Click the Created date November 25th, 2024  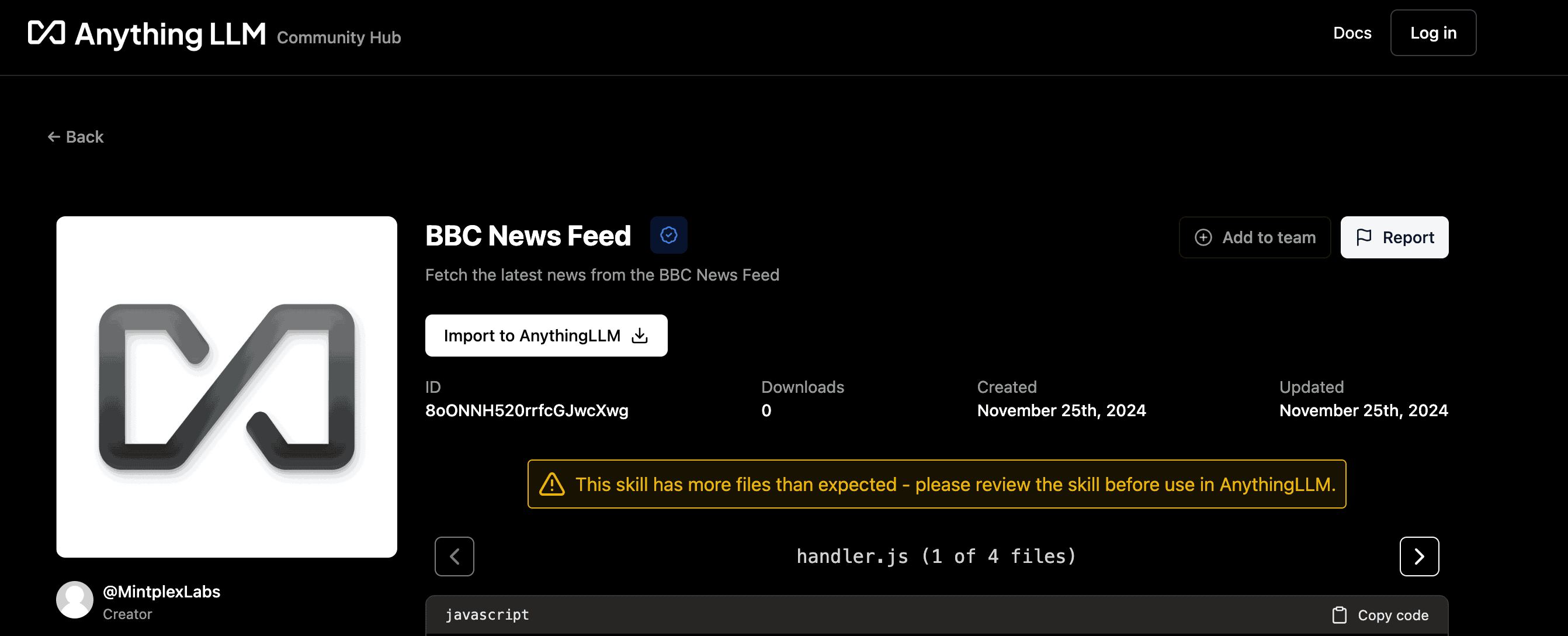(x=1061, y=410)
